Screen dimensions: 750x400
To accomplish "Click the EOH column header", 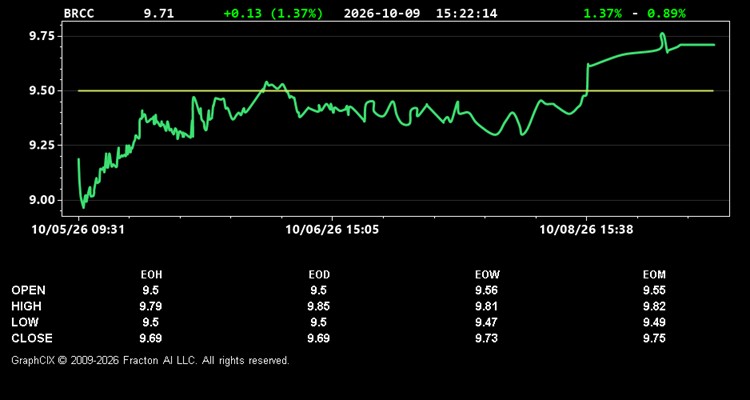I will tap(151, 275).
